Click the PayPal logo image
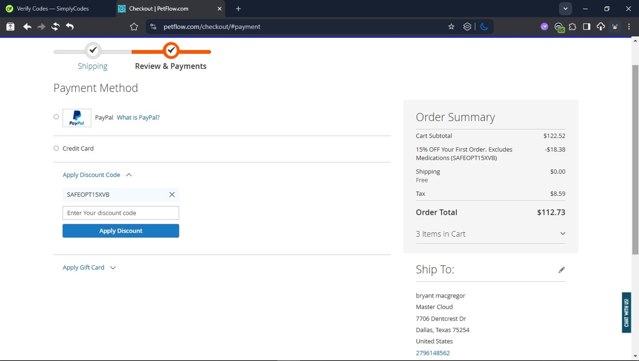This screenshot has height=361, width=639. coord(77,118)
